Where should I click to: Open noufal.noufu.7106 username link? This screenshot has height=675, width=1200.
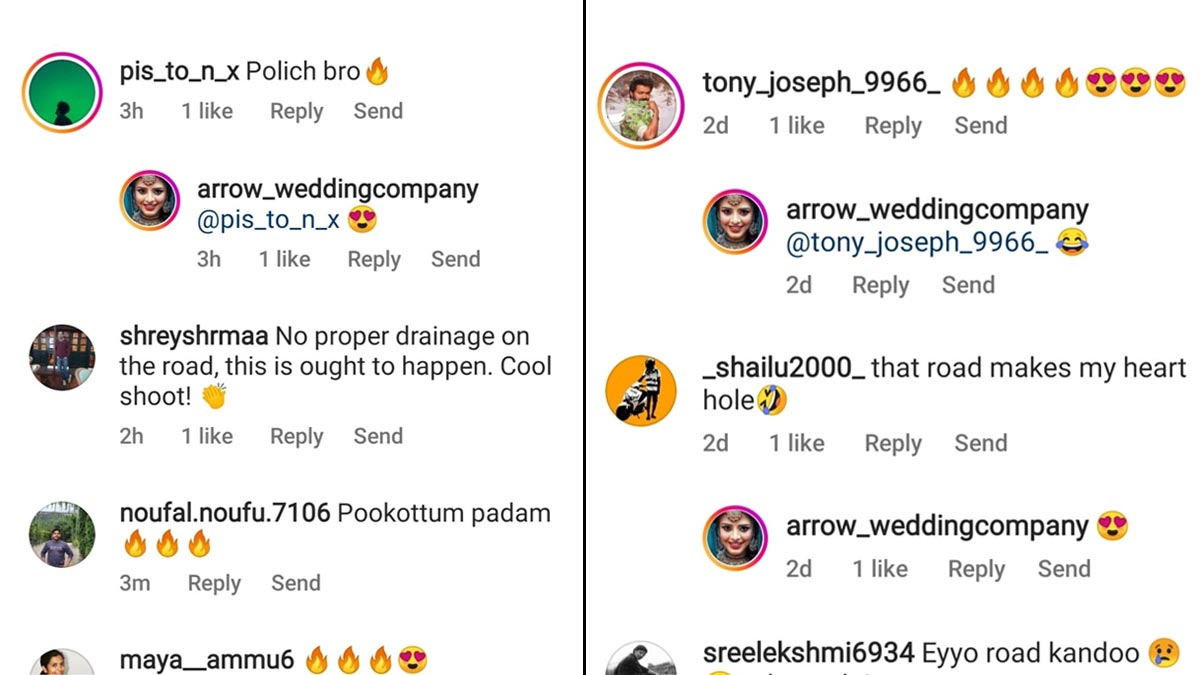224,513
